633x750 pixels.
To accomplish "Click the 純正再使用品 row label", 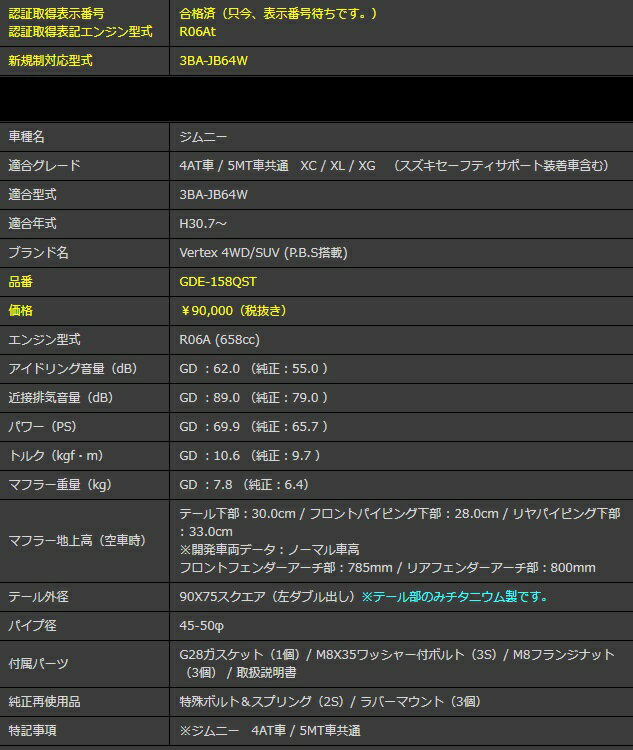I will tap(43, 701).
